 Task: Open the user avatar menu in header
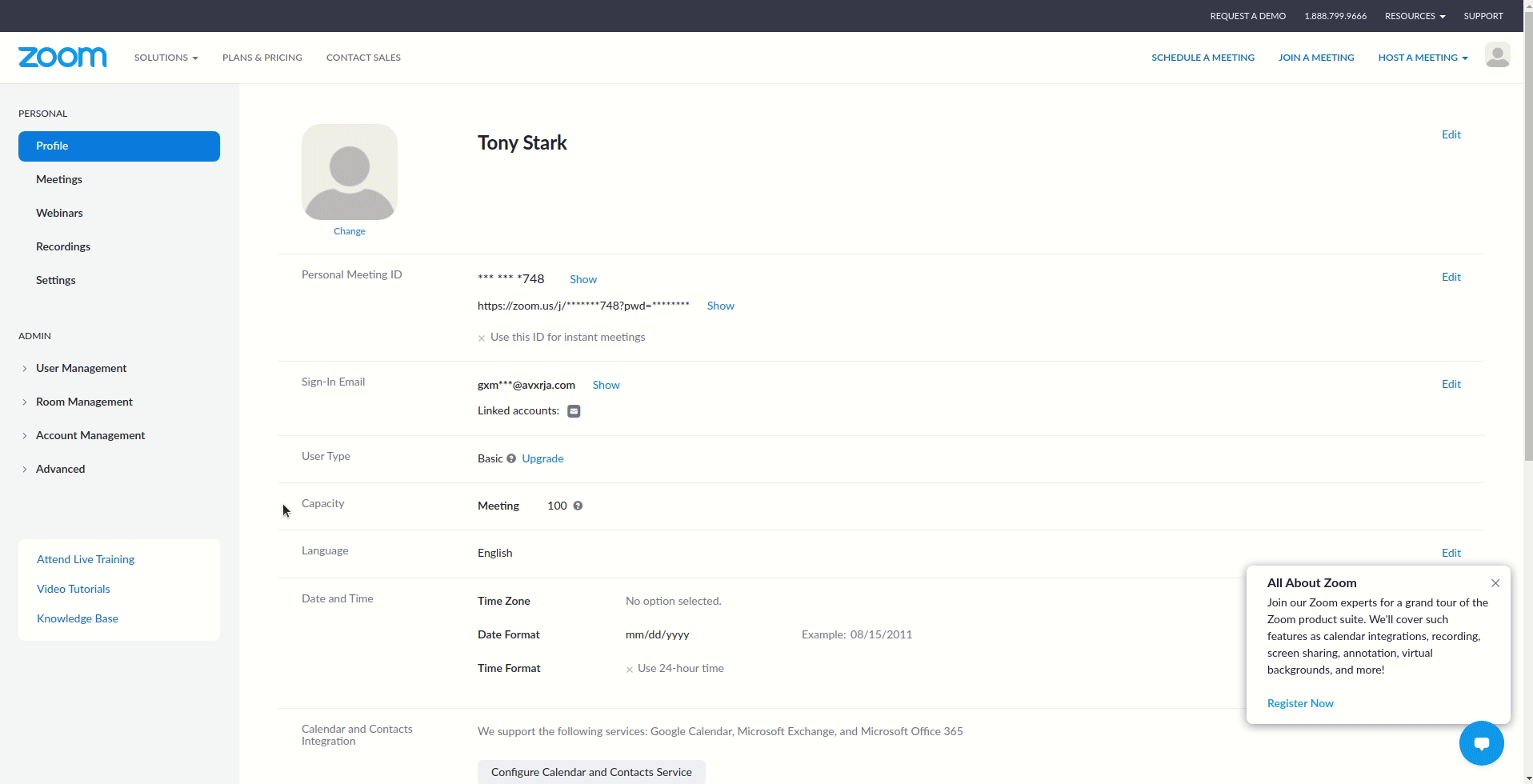1497,55
